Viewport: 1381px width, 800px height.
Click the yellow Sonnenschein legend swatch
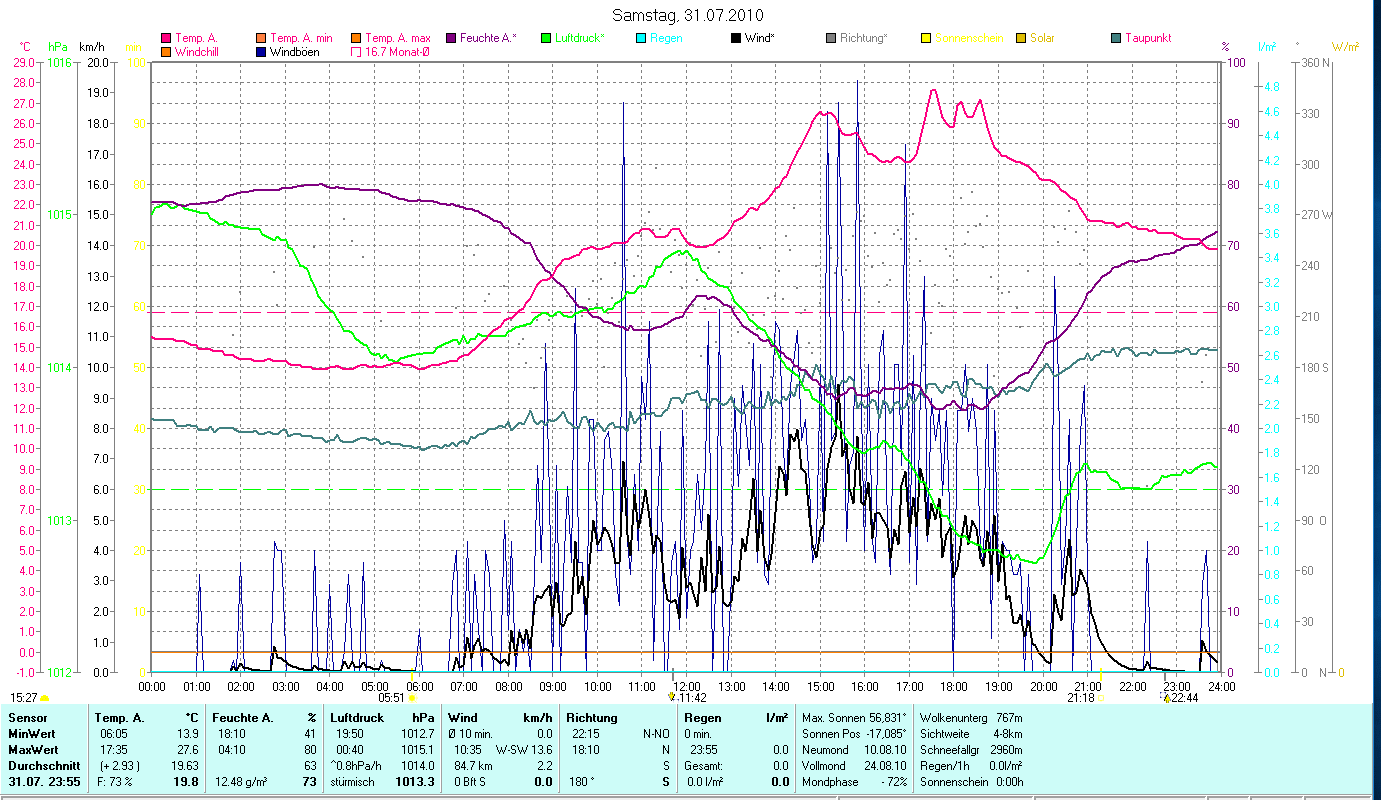(x=926, y=38)
